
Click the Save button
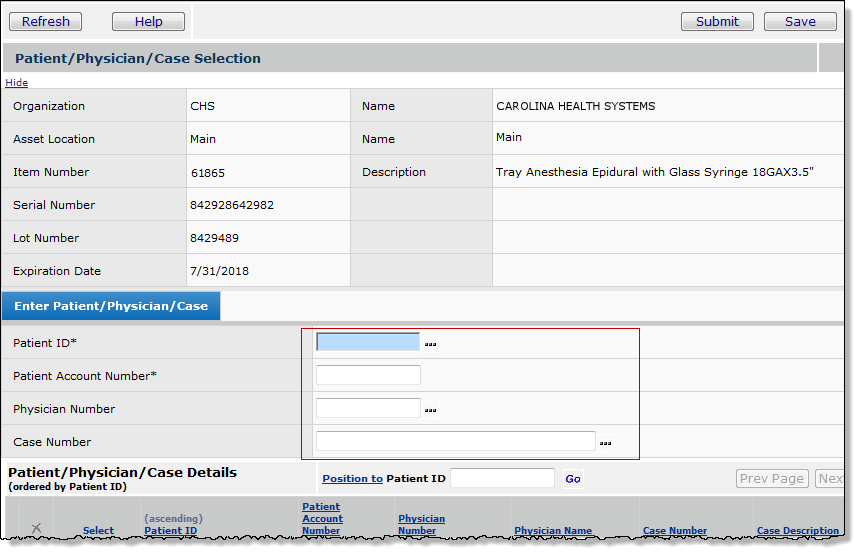pyautogui.click(x=800, y=22)
